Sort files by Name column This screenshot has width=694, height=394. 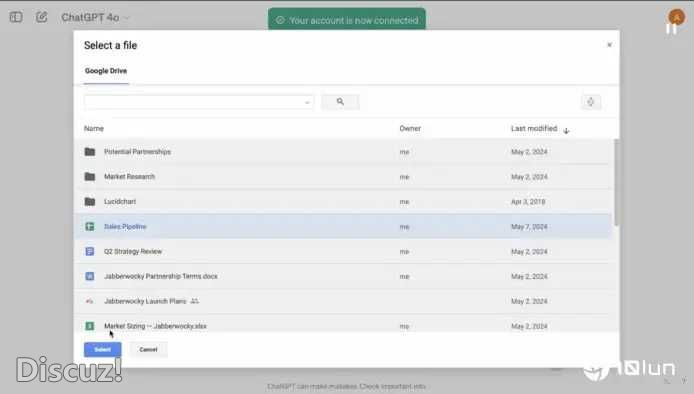click(94, 128)
